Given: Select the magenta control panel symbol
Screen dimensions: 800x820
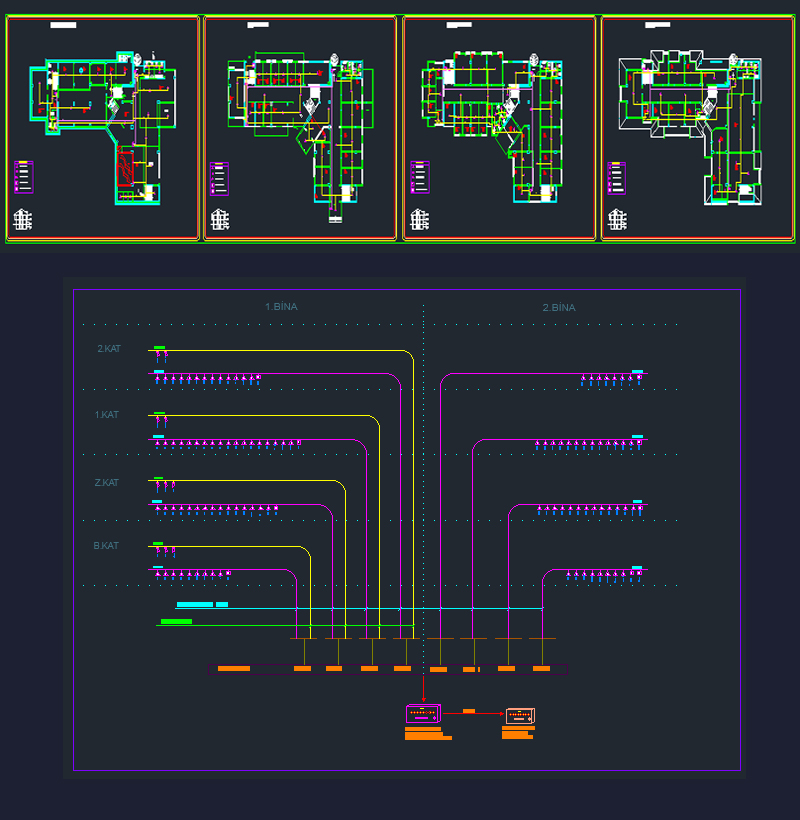Looking at the screenshot, I should coord(423,714).
